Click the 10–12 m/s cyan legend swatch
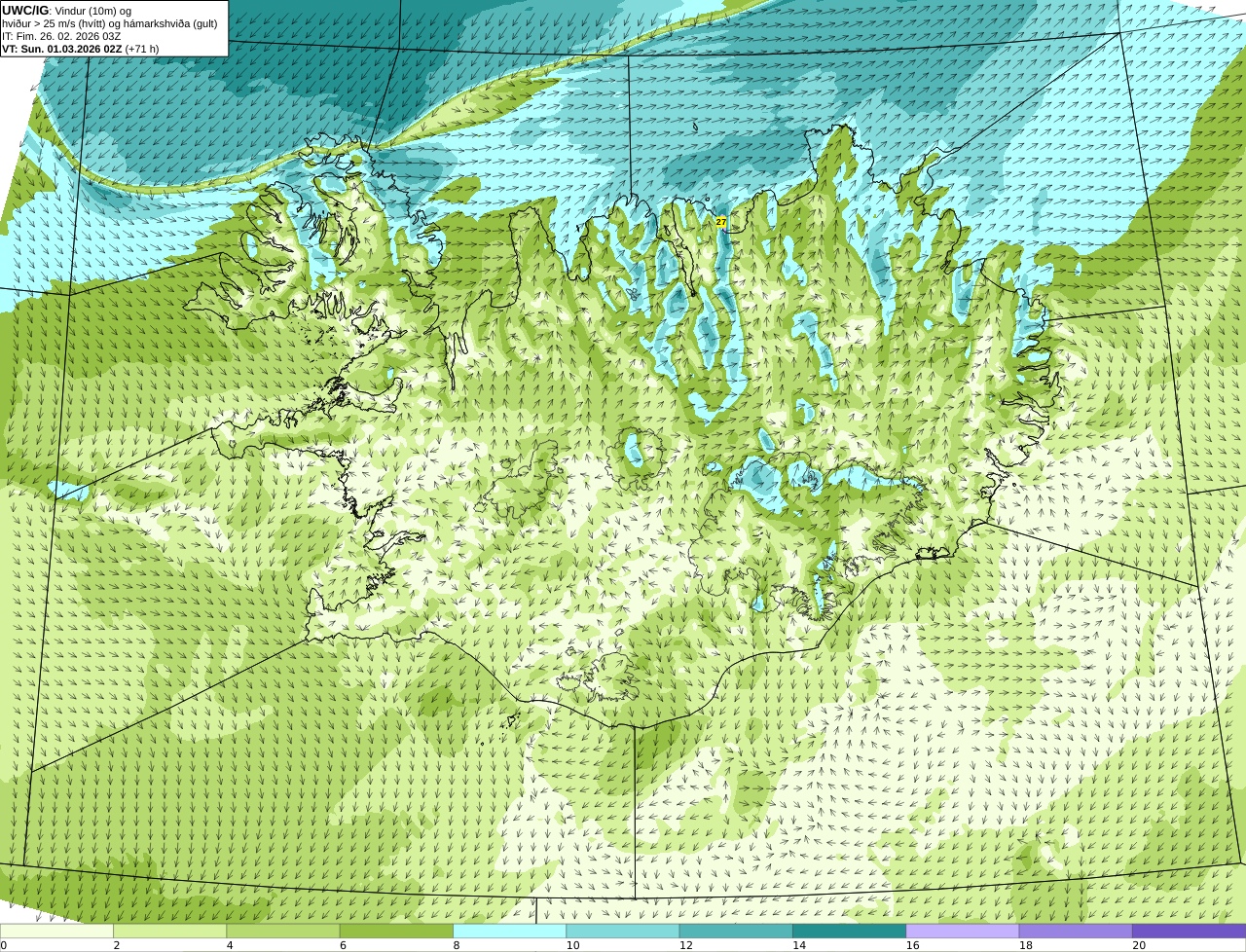 tap(623, 931)
